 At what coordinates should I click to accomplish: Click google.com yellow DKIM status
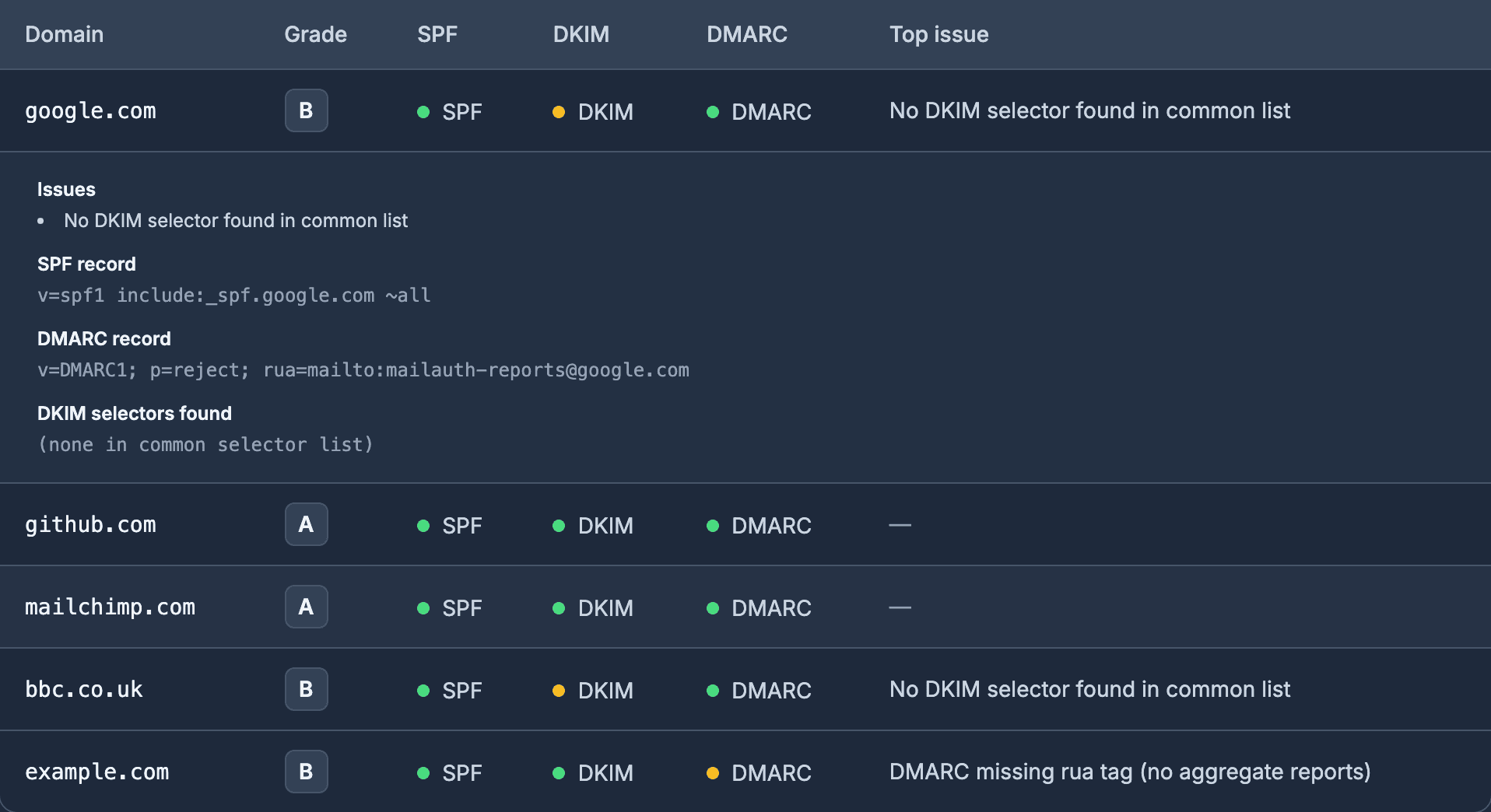click(593, 112)
